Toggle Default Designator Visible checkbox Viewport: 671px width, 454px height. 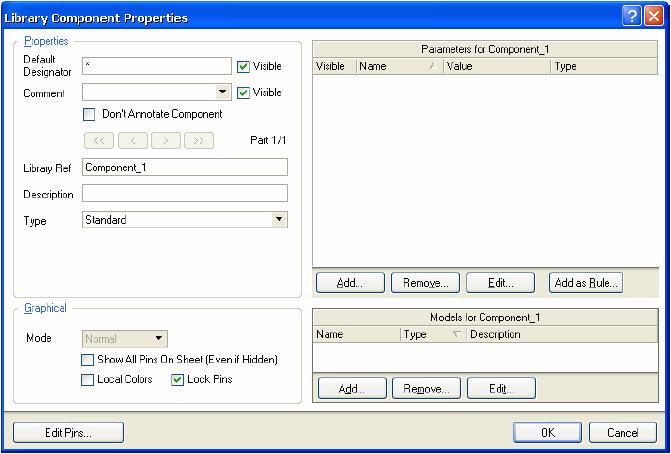(x=243, y=67)
